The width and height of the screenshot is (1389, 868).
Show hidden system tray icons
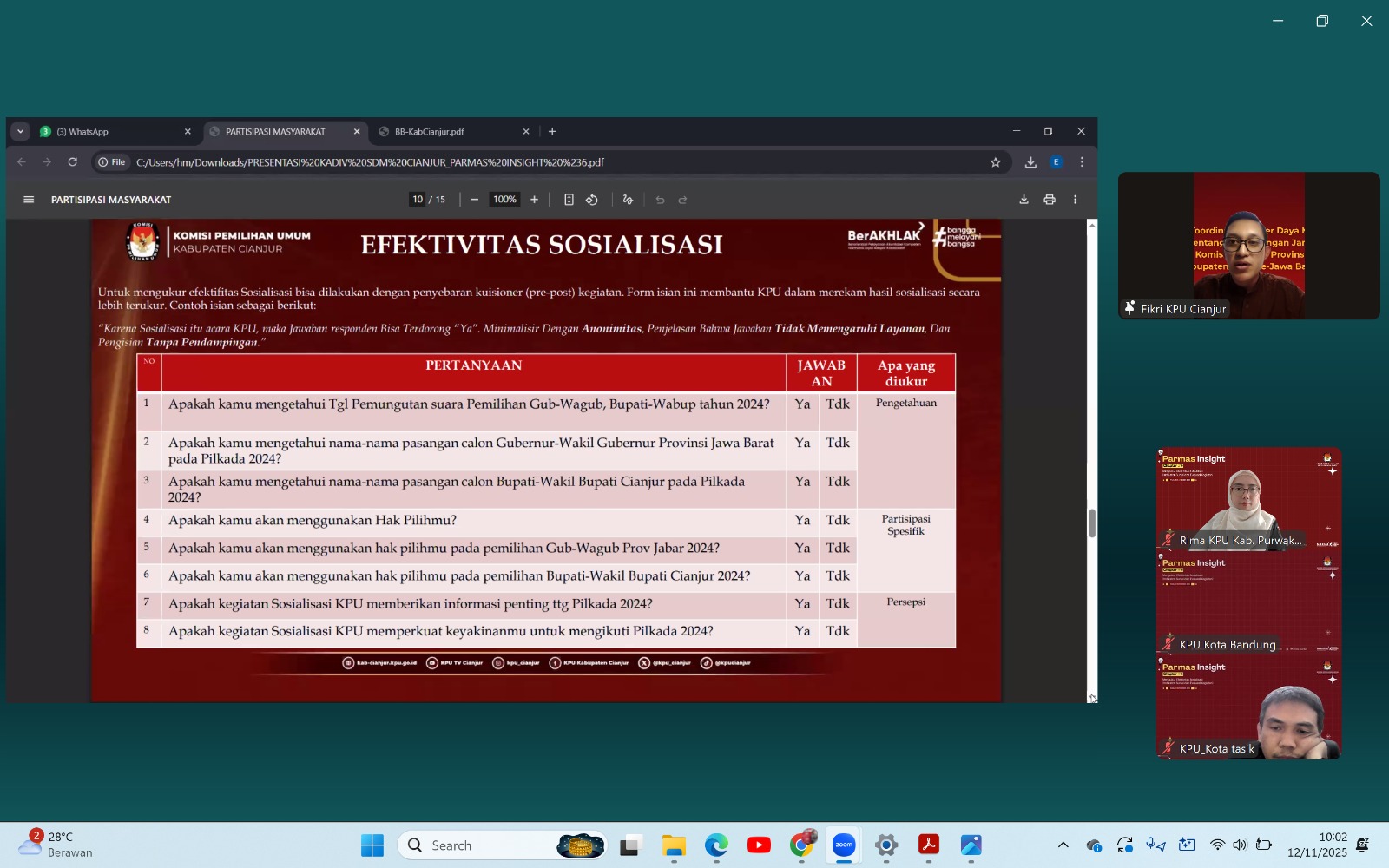1063,845
